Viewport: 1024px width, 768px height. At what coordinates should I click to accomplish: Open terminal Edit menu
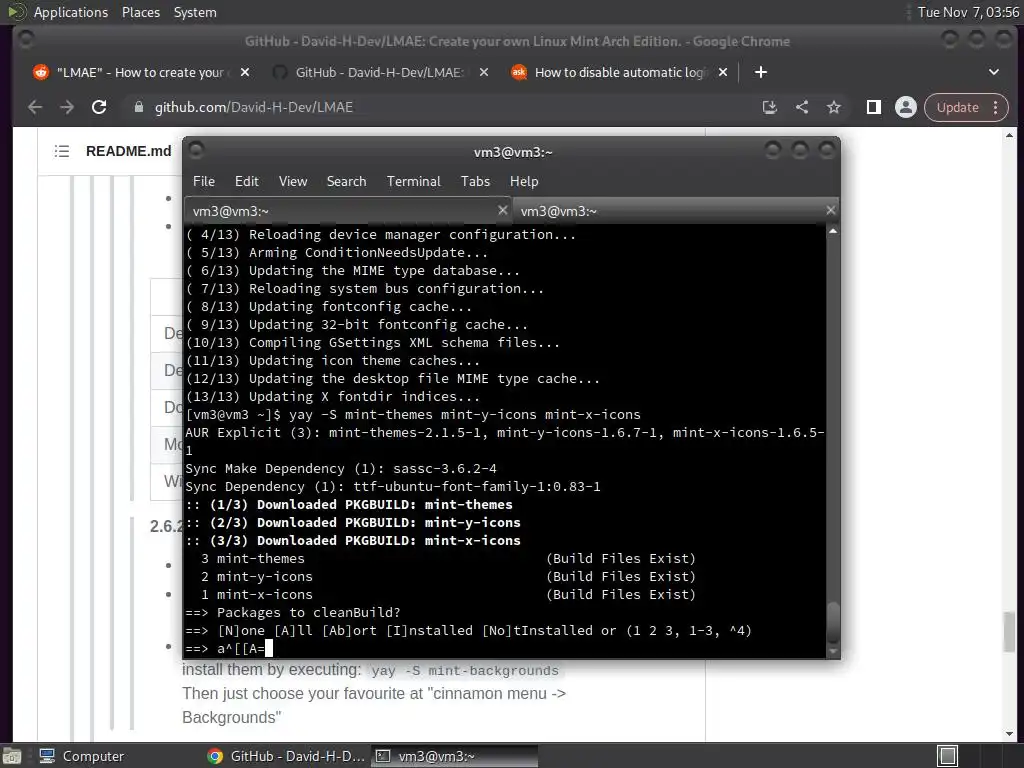click(x=247, y=182)
